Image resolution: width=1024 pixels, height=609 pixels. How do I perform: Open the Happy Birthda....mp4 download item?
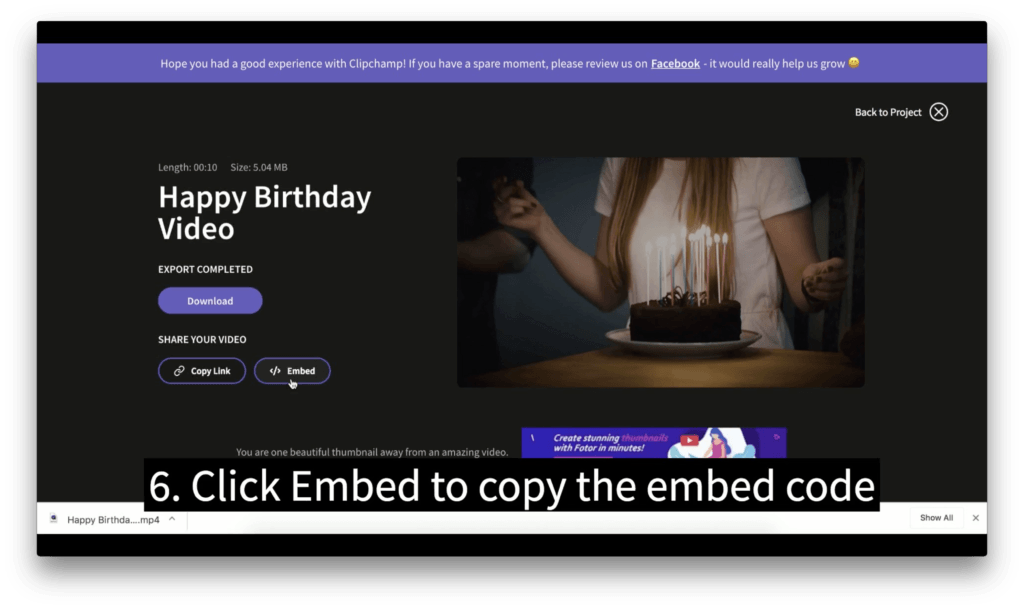pos(113,520)
